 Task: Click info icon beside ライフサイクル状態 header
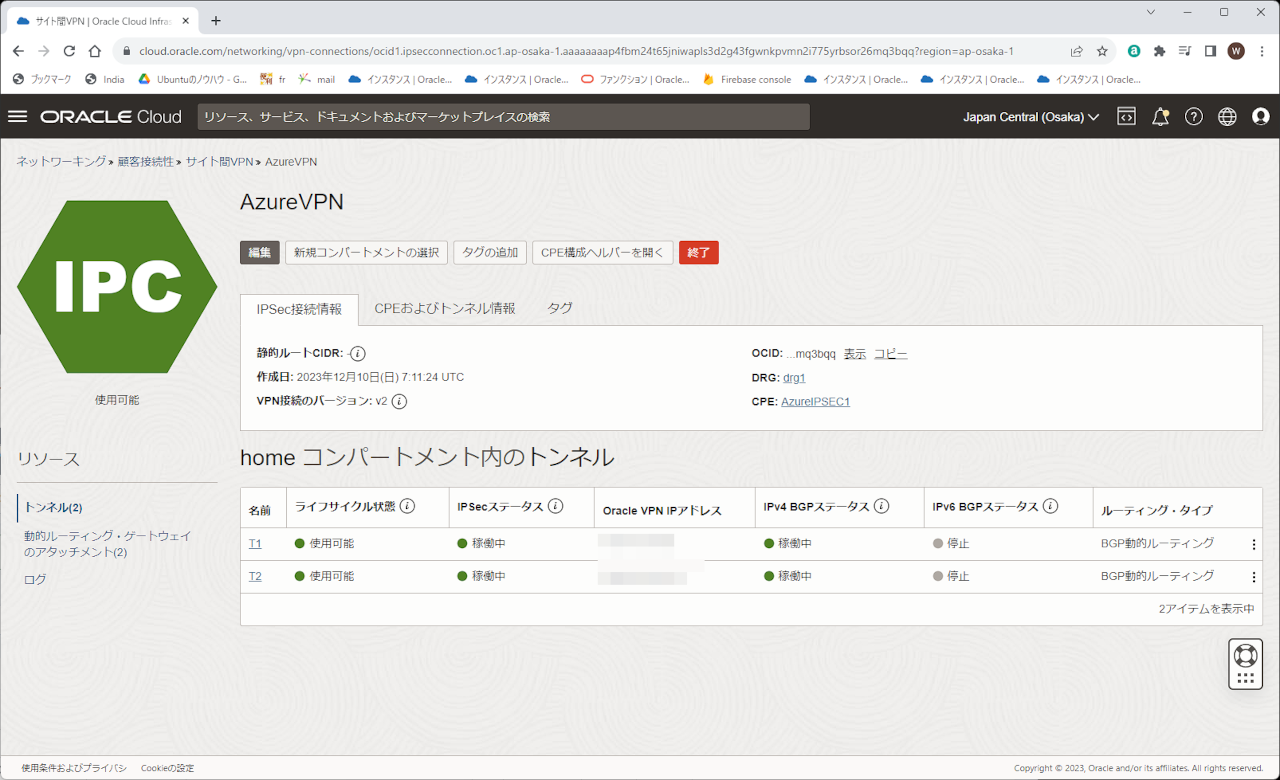pos(407,506)
